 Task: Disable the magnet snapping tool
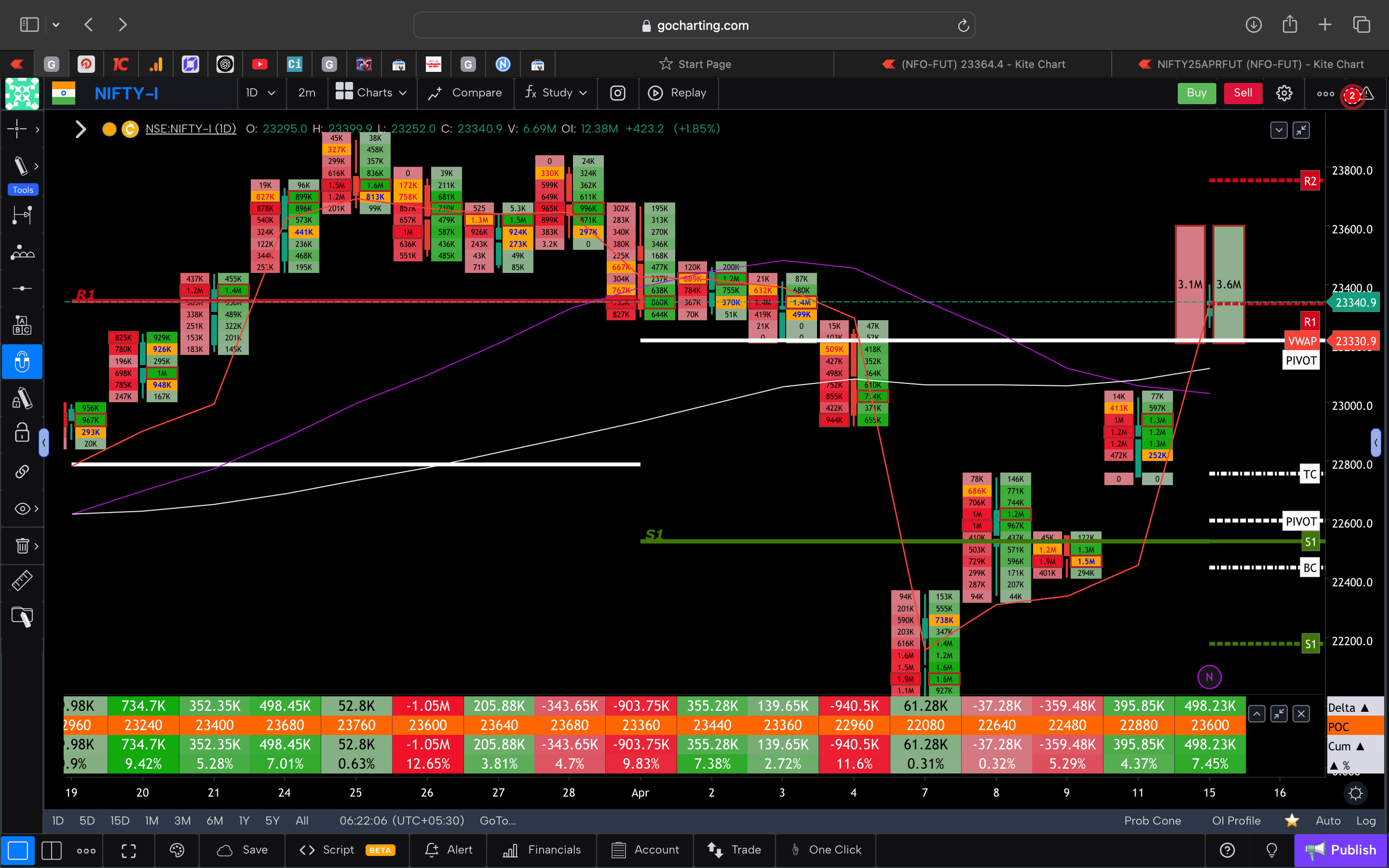tap(22, 362)
